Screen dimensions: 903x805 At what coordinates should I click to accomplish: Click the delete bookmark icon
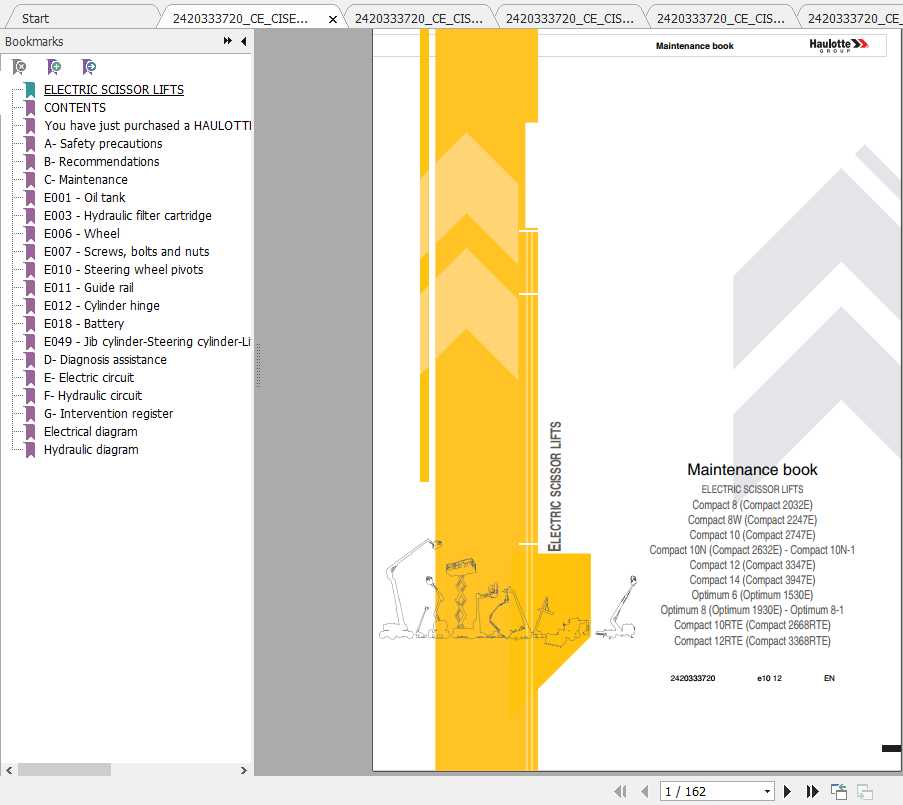[19, 67]
